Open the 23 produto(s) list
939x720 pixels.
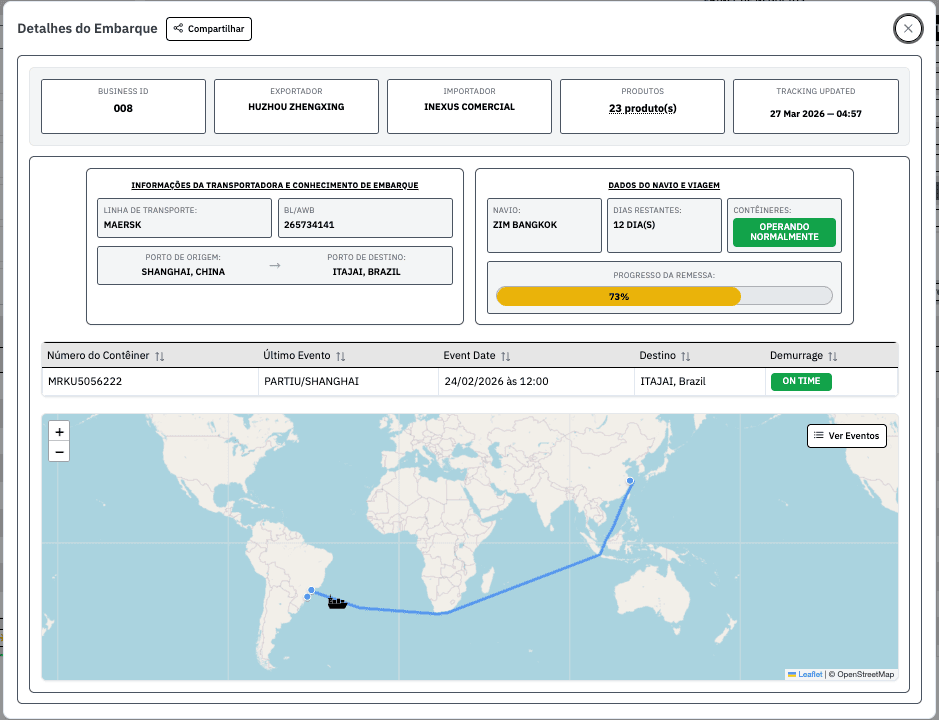[x=642, y=106]
